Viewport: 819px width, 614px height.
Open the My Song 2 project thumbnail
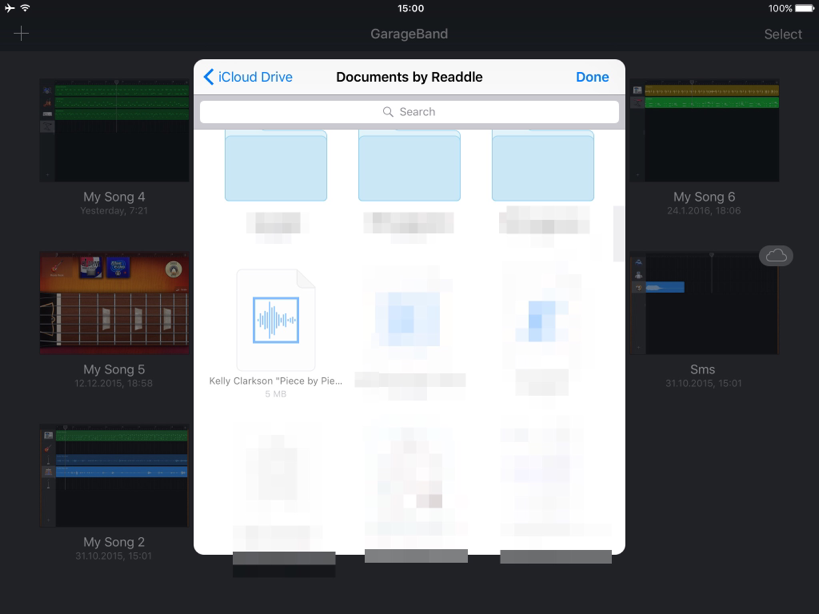(x=114, y=476)
